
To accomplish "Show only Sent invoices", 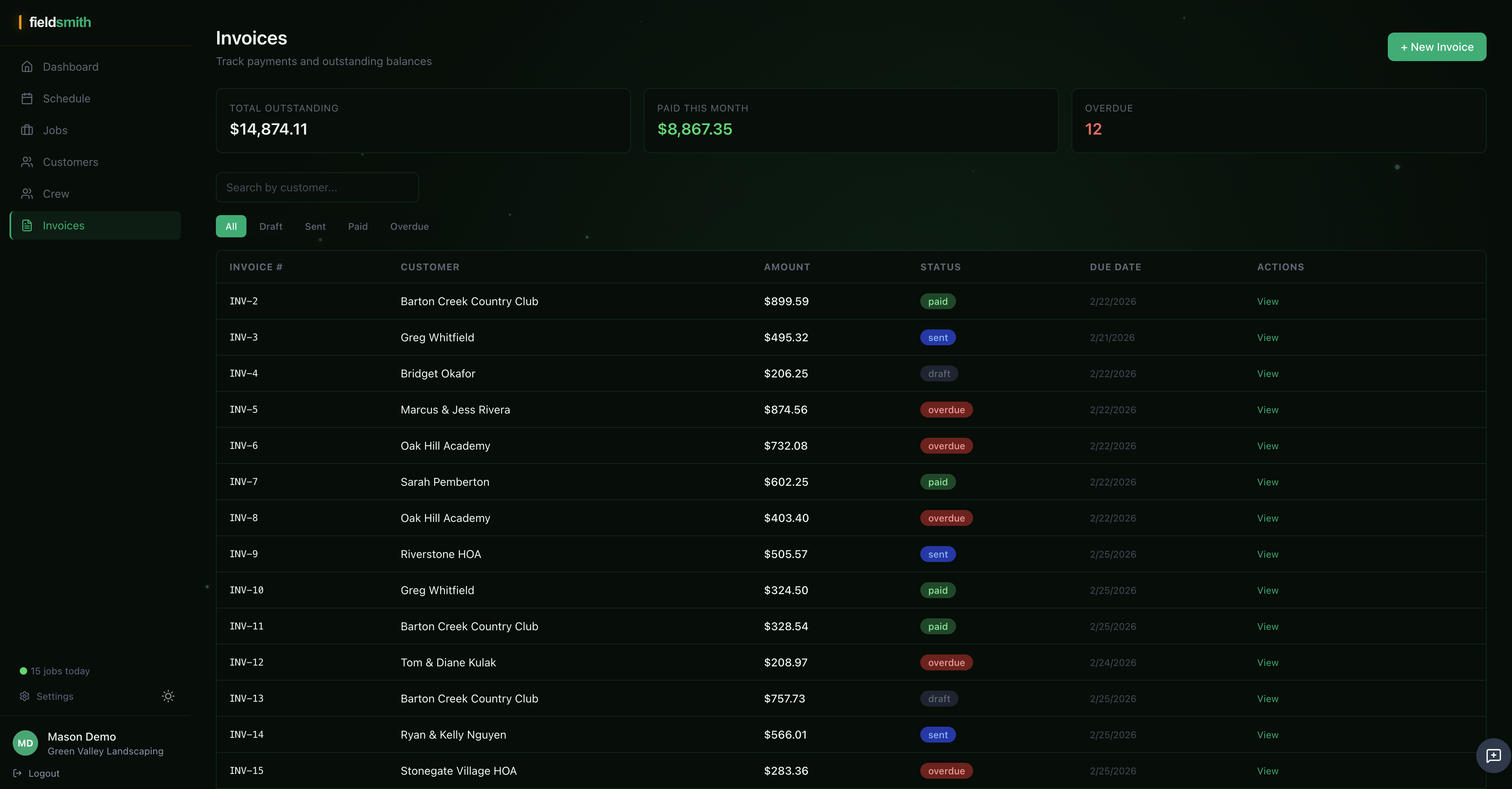I will tap(315, 227).
